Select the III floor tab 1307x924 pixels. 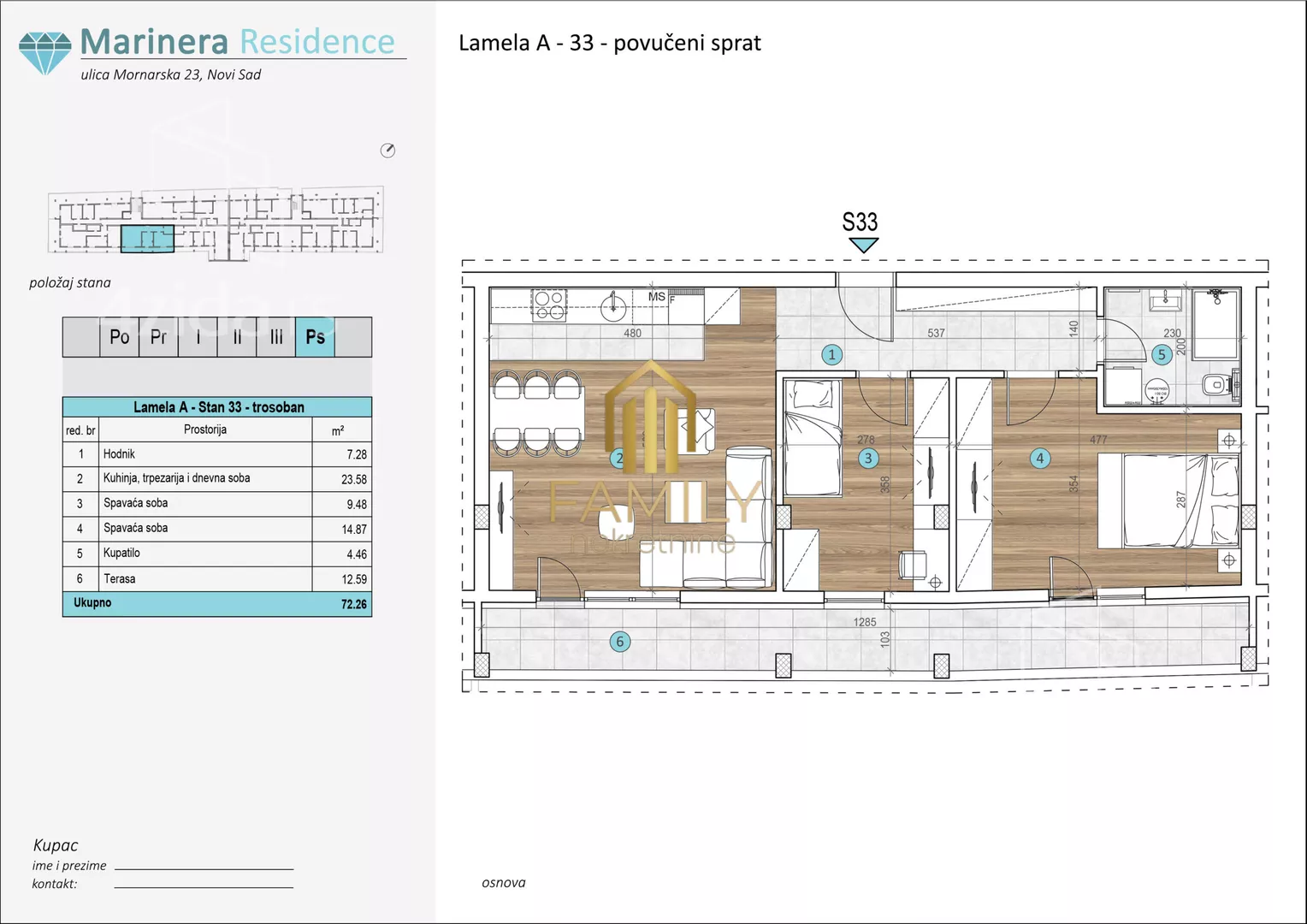pos(276,337)
